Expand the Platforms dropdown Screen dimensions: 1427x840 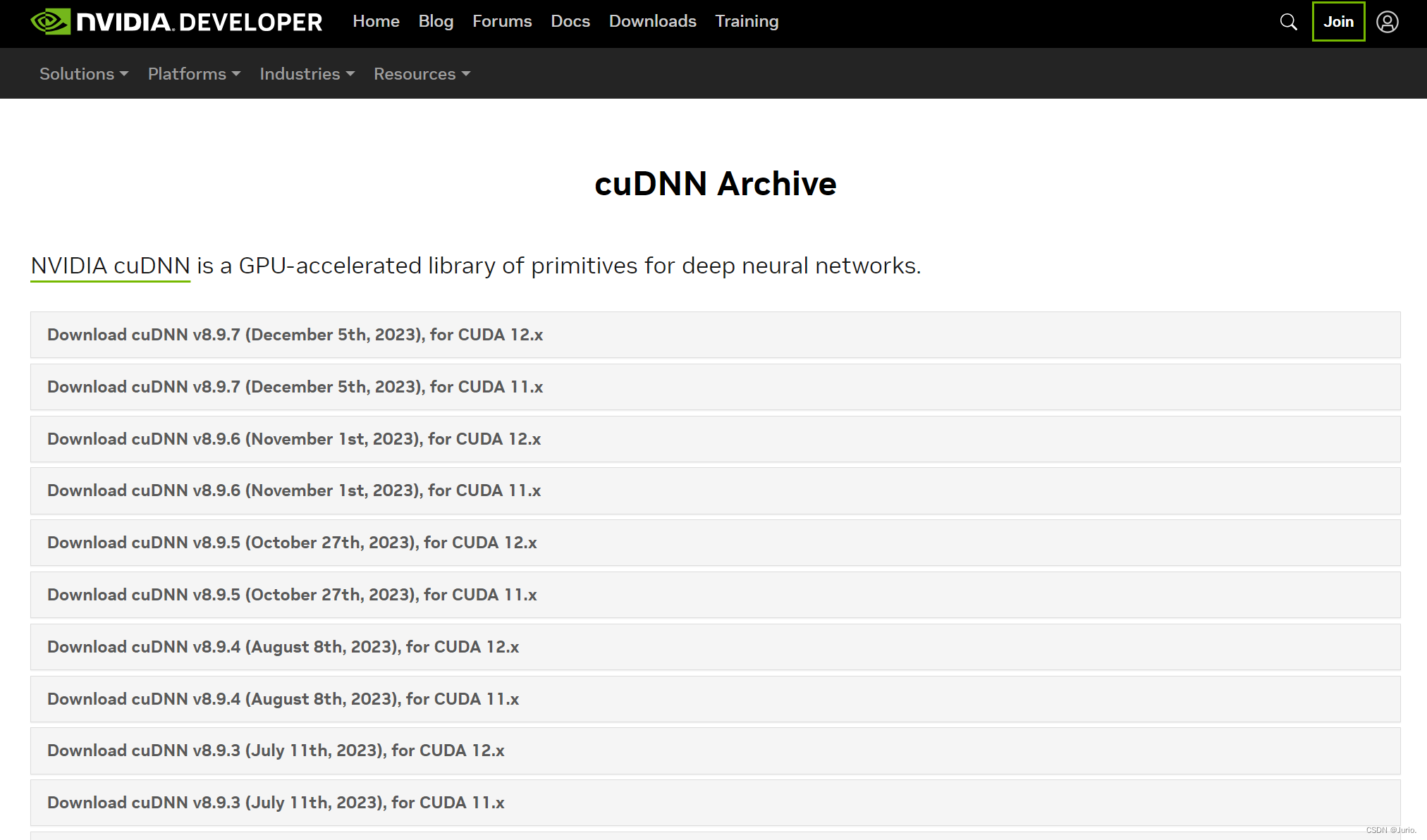point(194,74)
